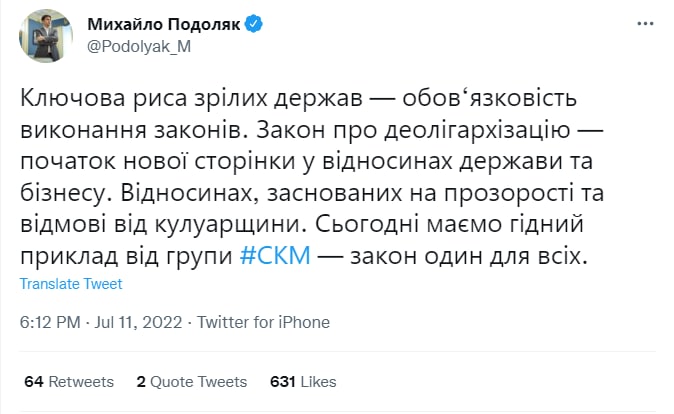This screenshot has height=414, width=674.
Task: Click the bold number 631
Action: [283, 382]
